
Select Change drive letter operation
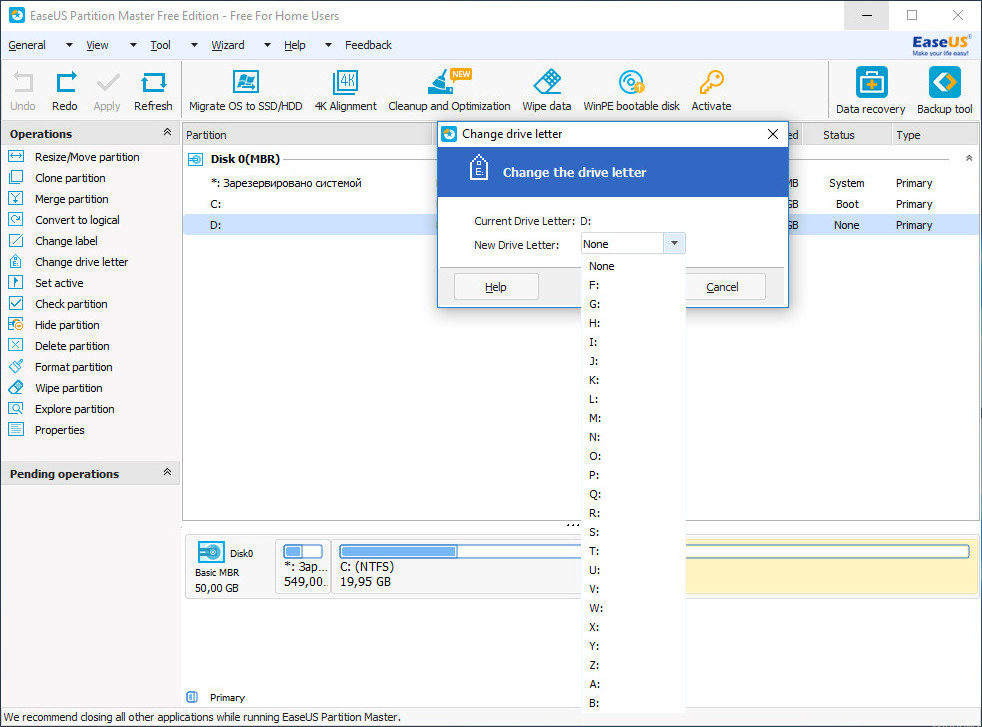coord(81,262)
